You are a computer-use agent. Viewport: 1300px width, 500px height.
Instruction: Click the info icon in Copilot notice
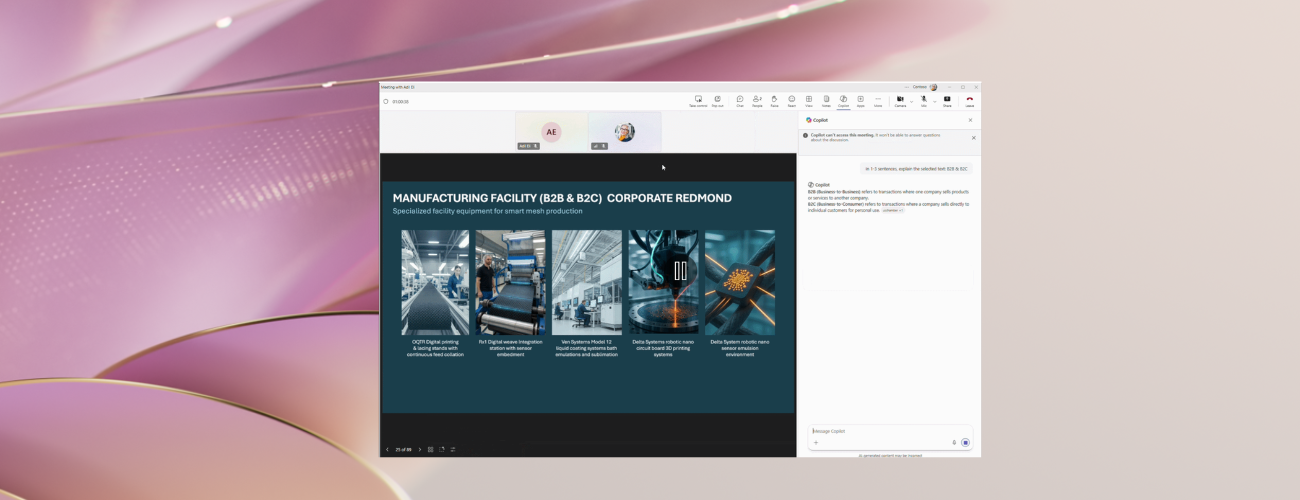point(806,135)
